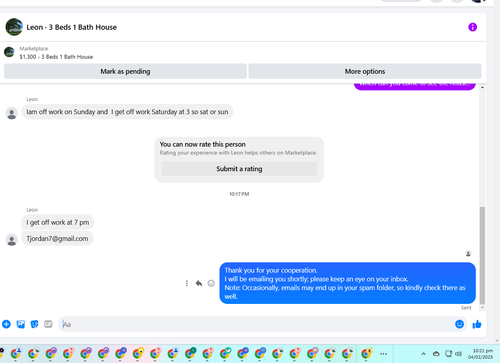Mark the listing as pending
Image resolution: width=500 pixels, height=363 pixels.
click(125, 71)
